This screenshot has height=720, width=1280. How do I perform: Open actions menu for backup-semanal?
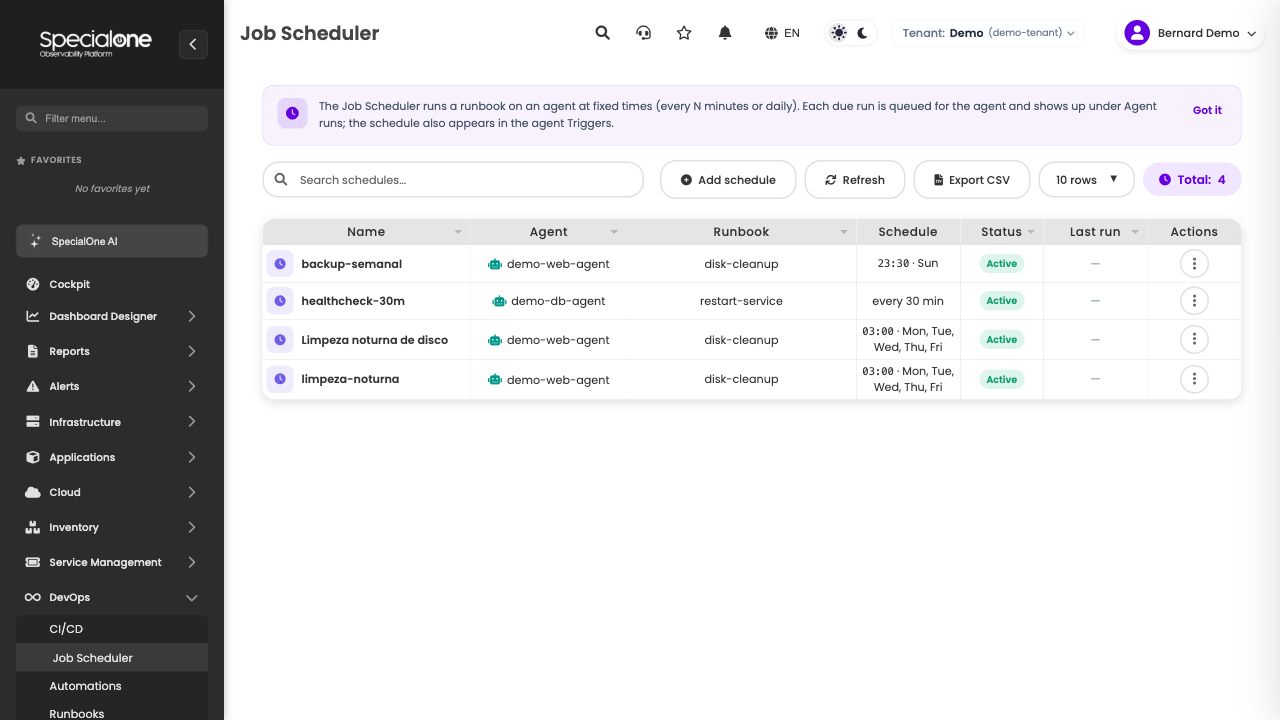coord(1194,264)
